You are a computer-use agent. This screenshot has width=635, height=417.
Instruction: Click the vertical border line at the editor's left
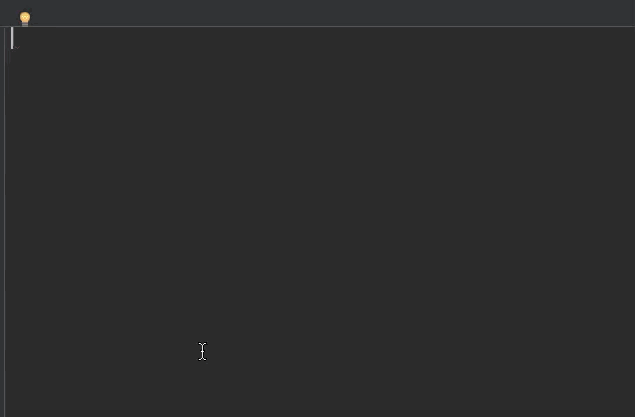coord(5,222)
